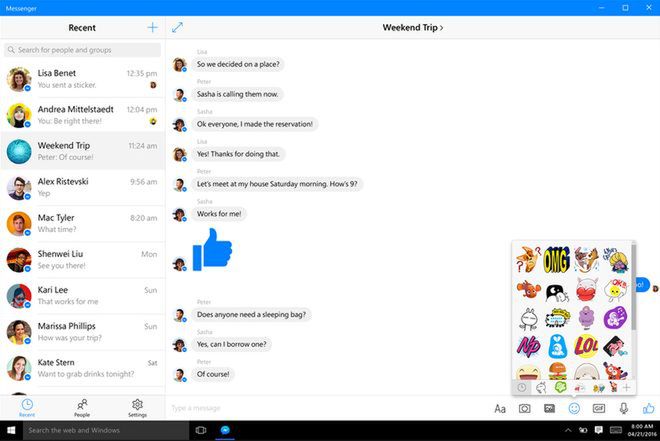Viewport: 660px width, 441px height.
Task: Open the Settings tab
Action: pyautogui.click(x=137, y=408)
